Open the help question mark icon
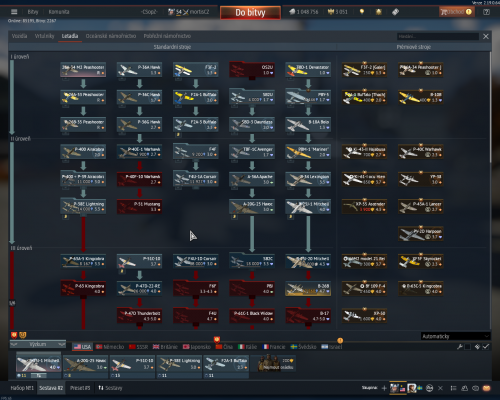 point(486,12)
